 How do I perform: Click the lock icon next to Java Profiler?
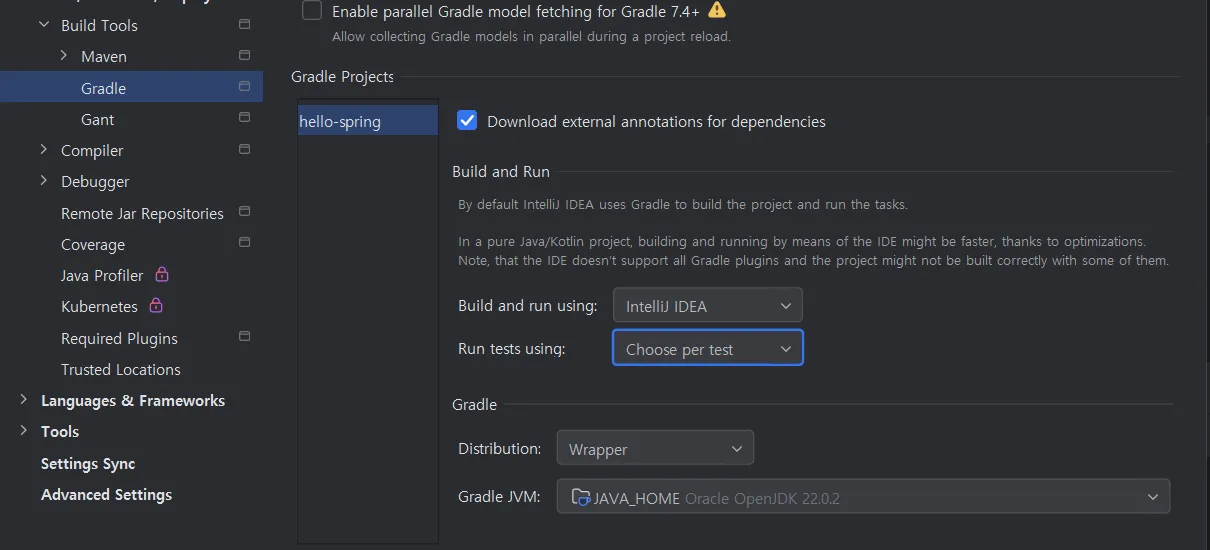[x=162, y=274]
